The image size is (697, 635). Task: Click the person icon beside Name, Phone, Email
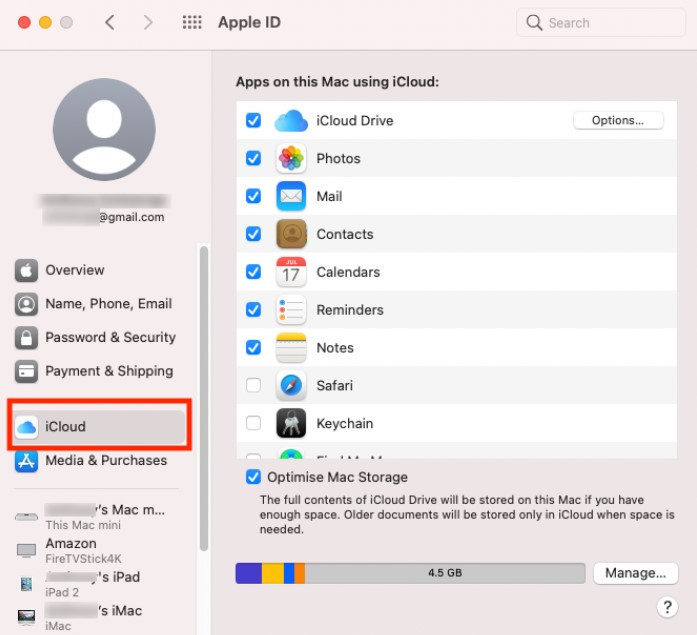pyautogui.click(x=26, y=304)
